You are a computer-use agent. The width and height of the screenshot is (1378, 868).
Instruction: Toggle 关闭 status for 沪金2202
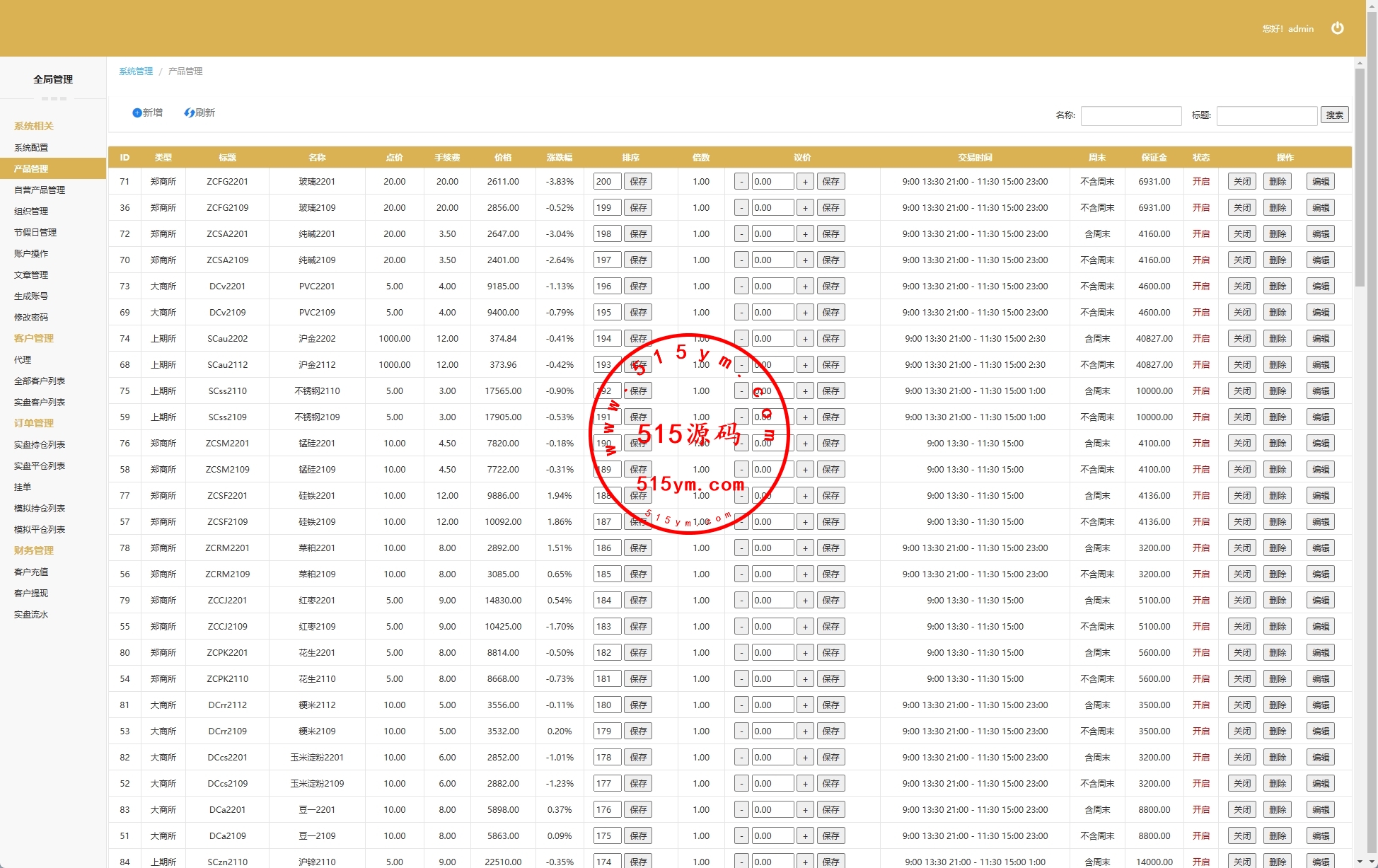[1241, 339]
